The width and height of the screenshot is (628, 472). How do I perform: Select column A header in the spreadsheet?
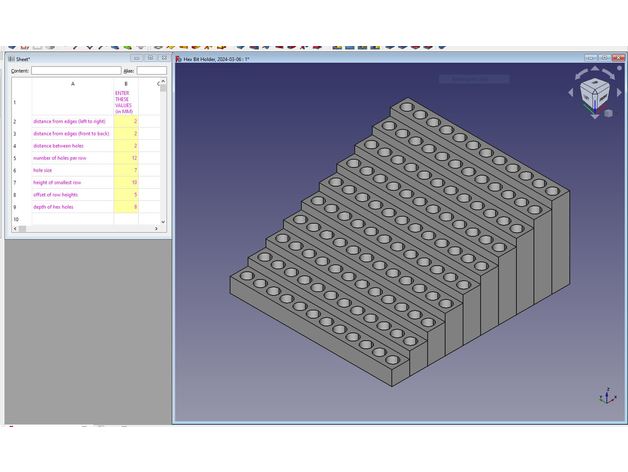72,84
